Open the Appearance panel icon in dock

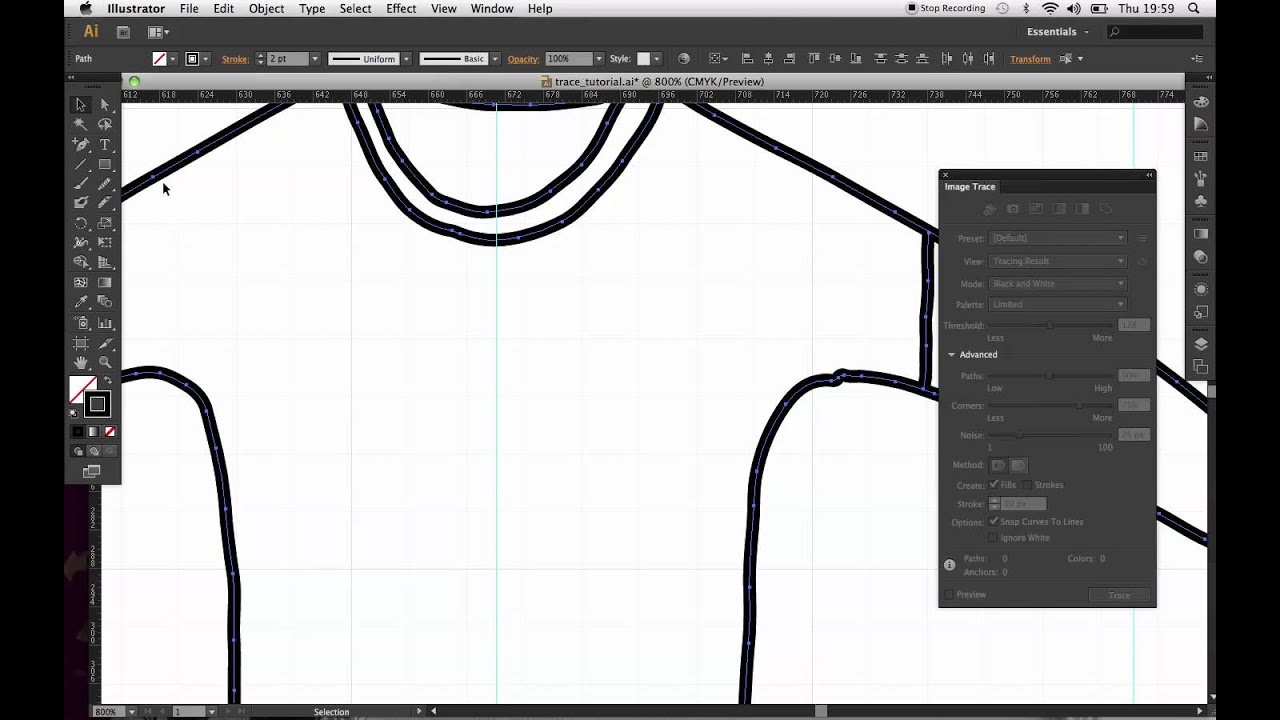(x=1201, y=290)
